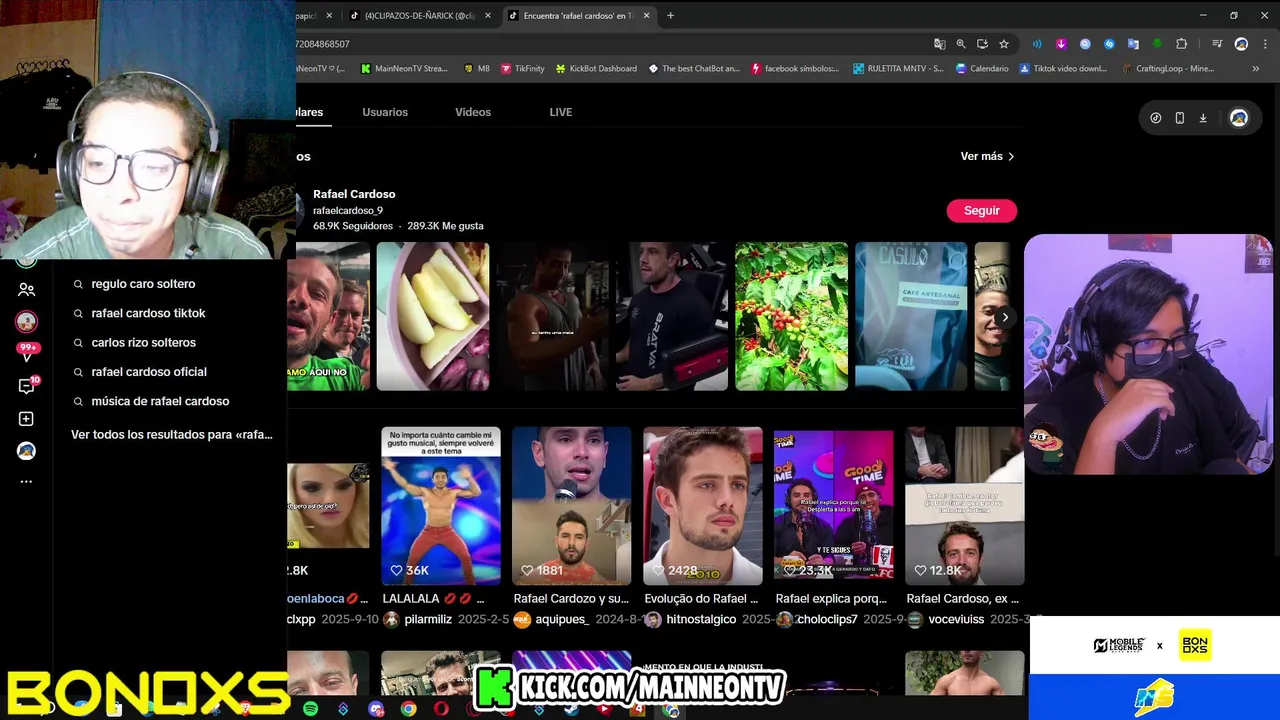Close the CLIPAZOS-DE-ÑARICK tab
The image size is (1280, 720).
tap(488, 15)
